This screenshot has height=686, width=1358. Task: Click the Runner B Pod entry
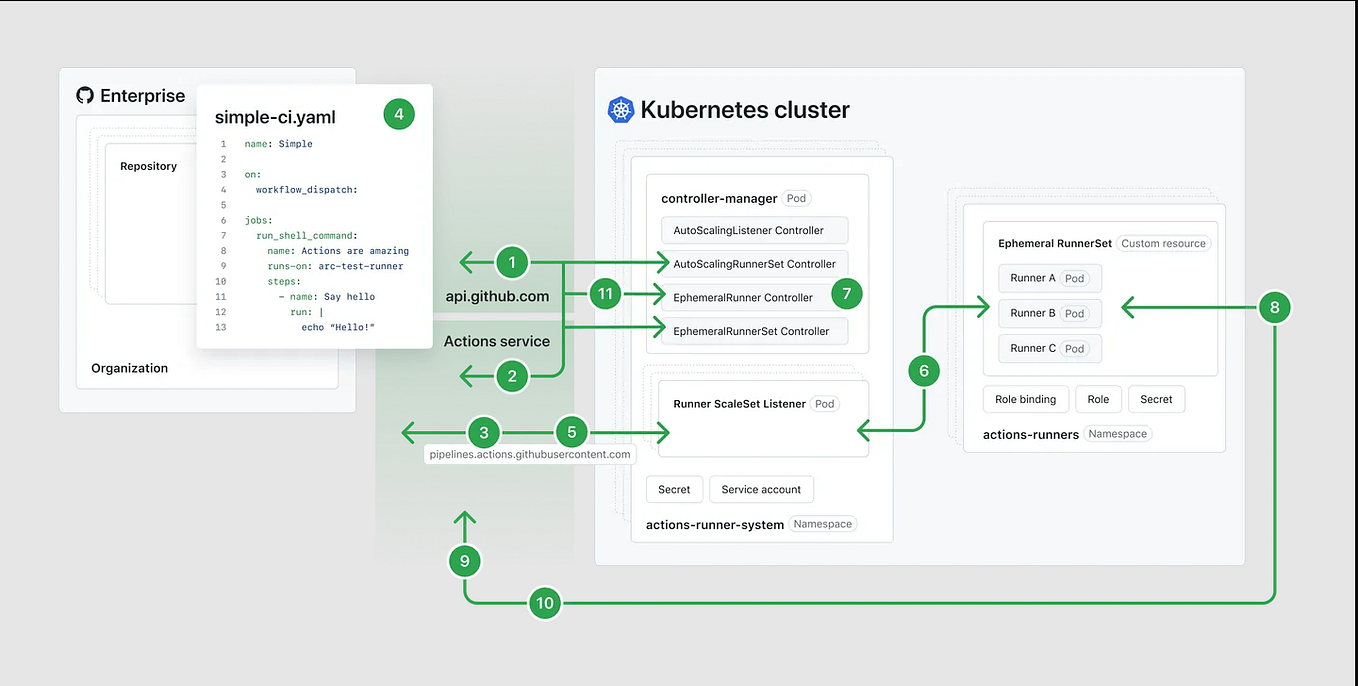click(x=1050, y=313)
